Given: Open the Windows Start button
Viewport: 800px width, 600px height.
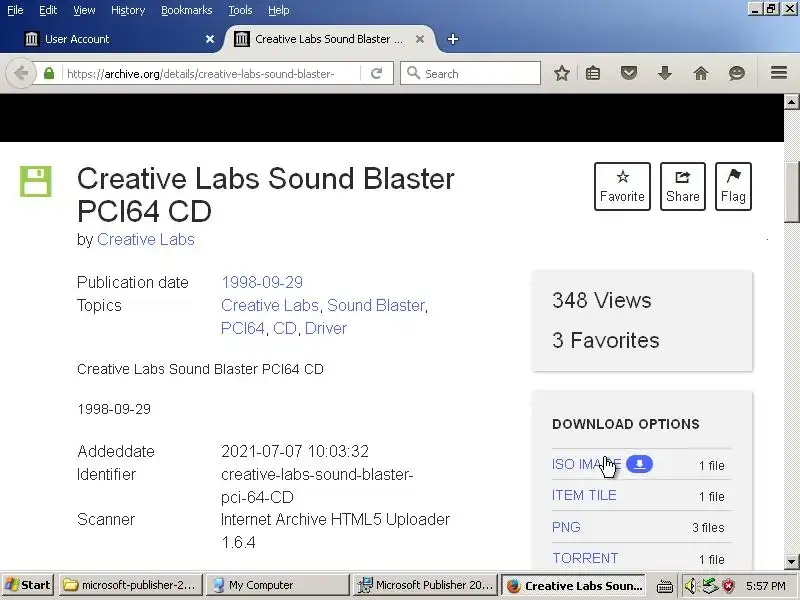Looking at the screenshot, I should pyautogui.click(x=28, y=585).
